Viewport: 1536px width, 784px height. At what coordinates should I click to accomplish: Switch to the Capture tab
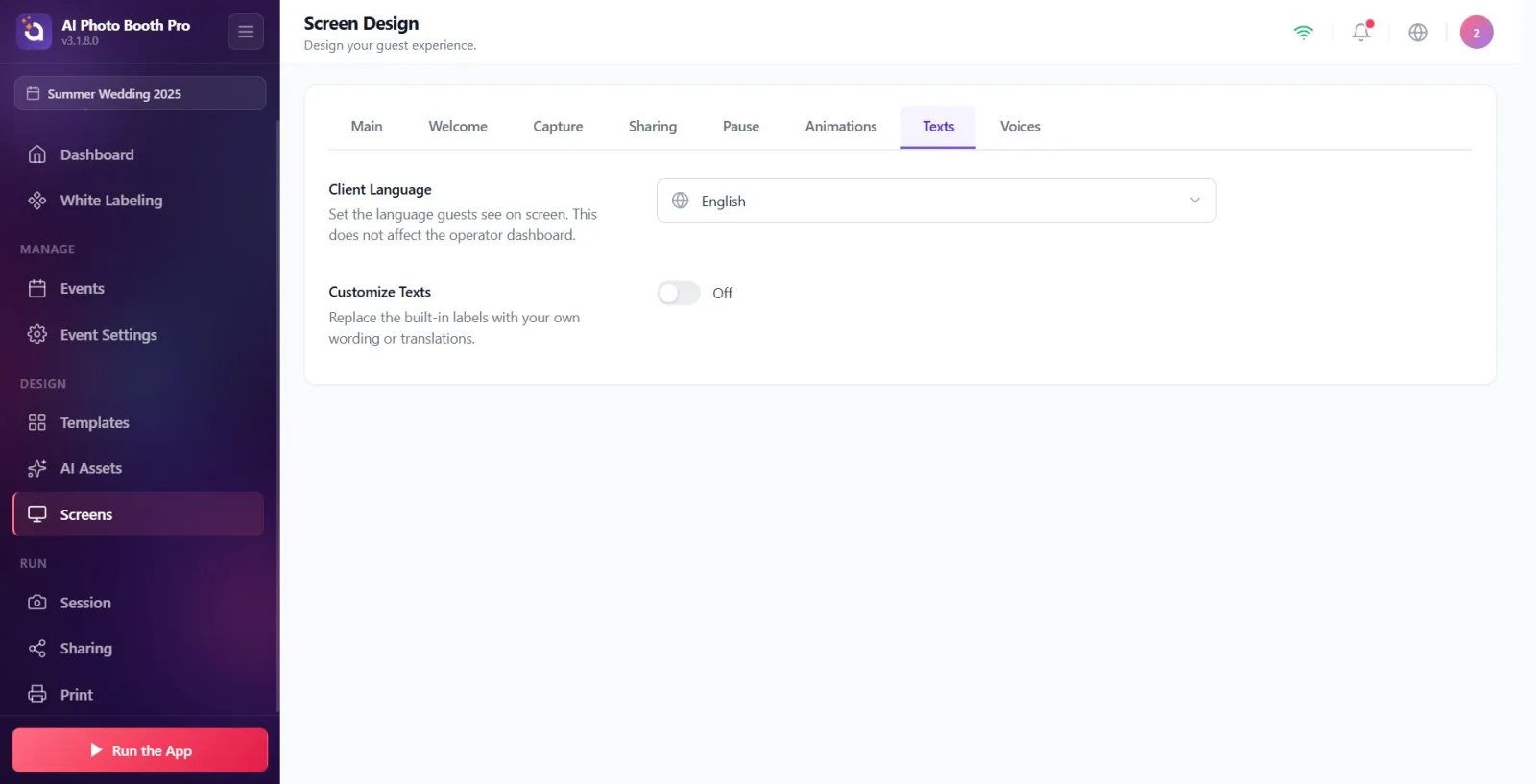click(558, 127)
